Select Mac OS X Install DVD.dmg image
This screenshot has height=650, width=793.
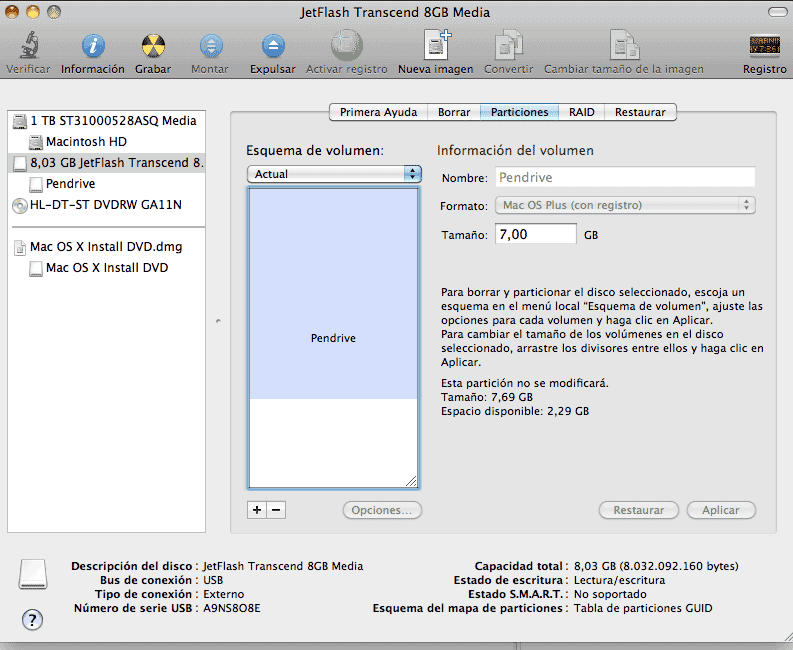click(106, 247)
